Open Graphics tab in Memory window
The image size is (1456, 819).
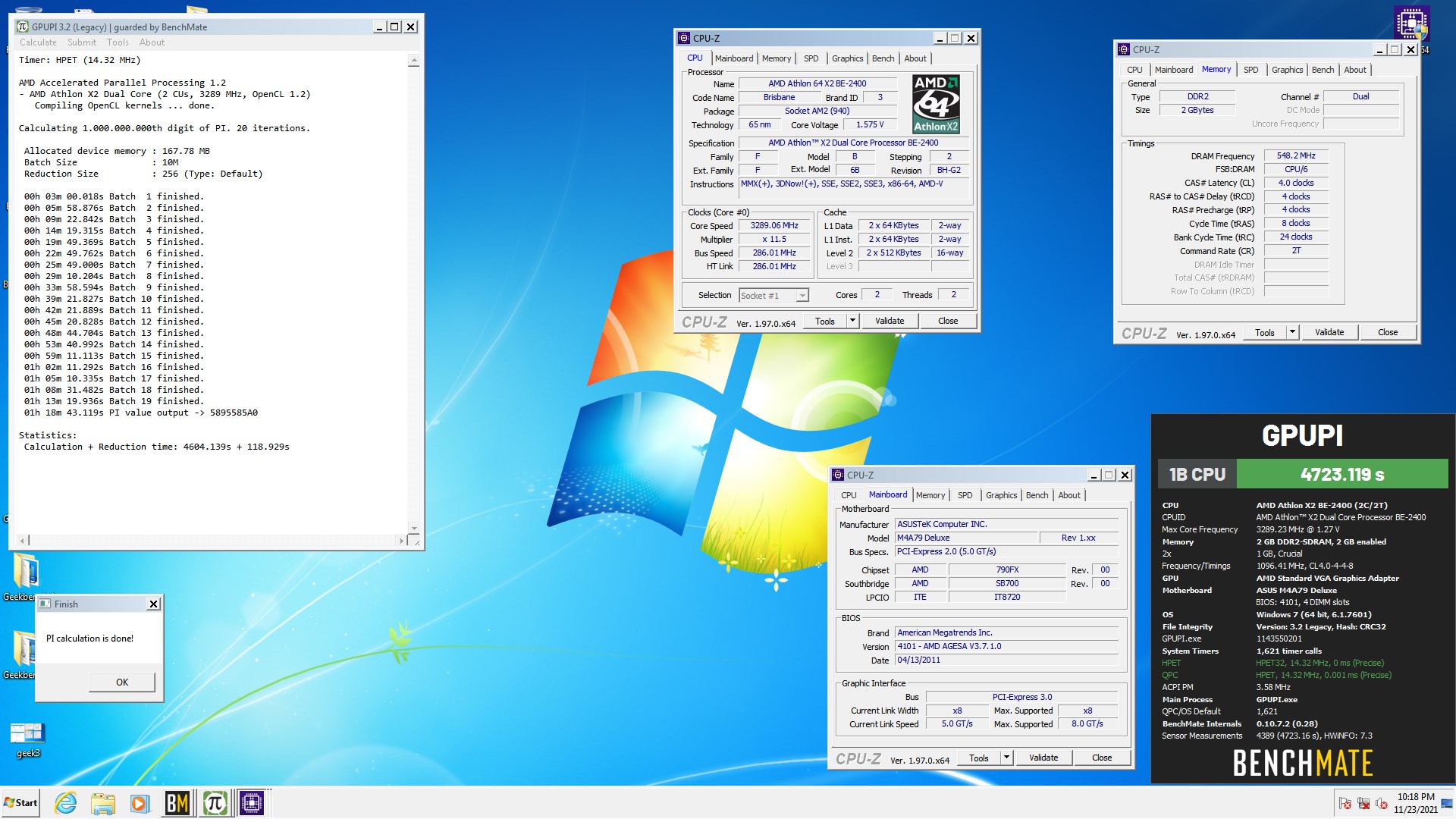[1287, 70]
